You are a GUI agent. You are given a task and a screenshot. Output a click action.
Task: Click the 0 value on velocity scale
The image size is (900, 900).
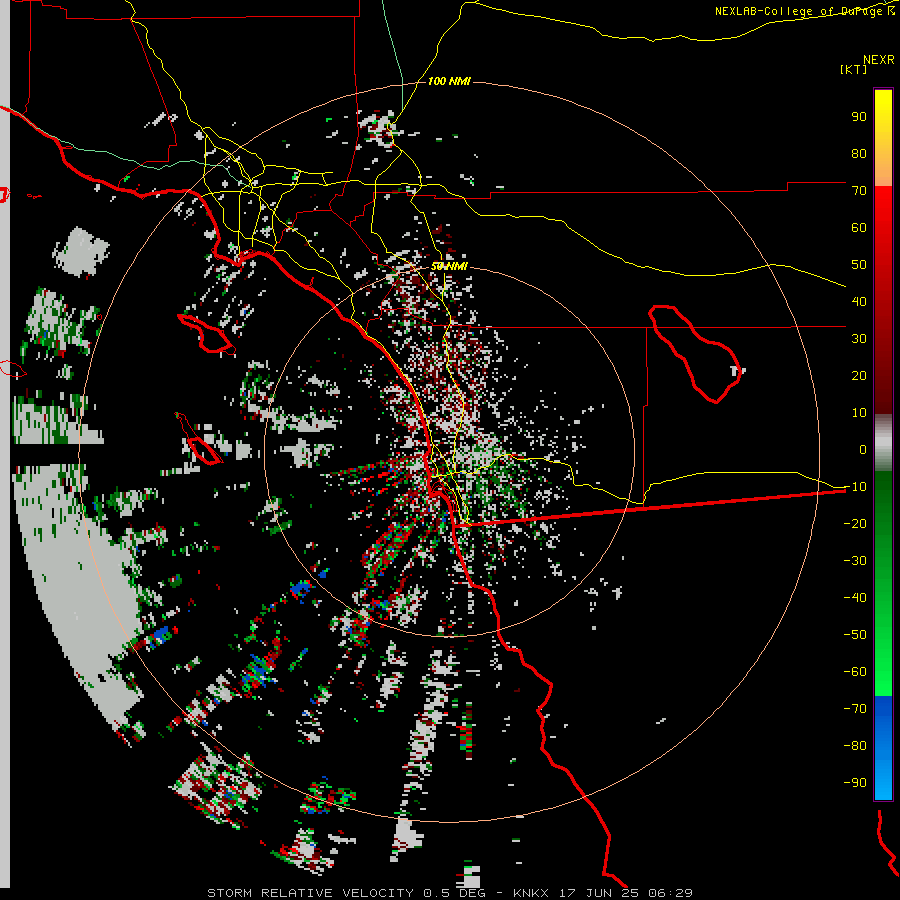(x=863, y=450)
